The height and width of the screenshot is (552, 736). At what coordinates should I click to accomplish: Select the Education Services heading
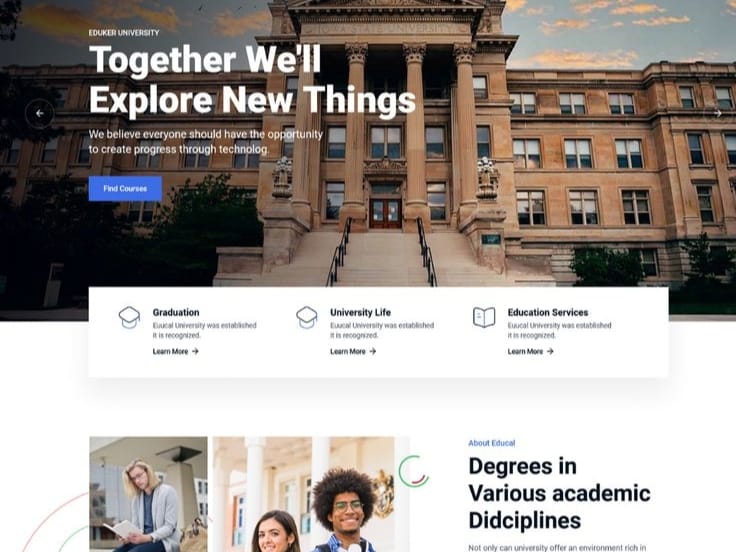tap(548, 312)
